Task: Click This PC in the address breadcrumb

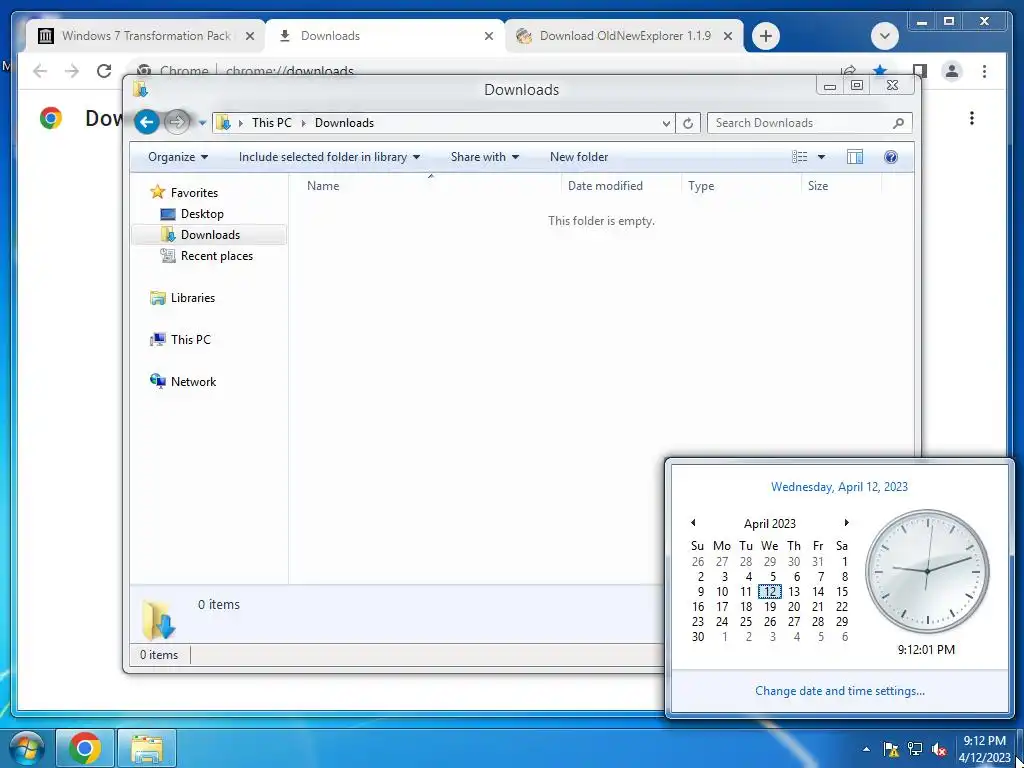Action: [x=272, y=123]
